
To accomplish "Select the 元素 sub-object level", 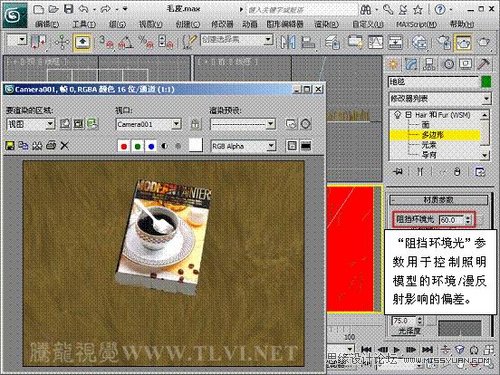I will click(x=429, y=145).
